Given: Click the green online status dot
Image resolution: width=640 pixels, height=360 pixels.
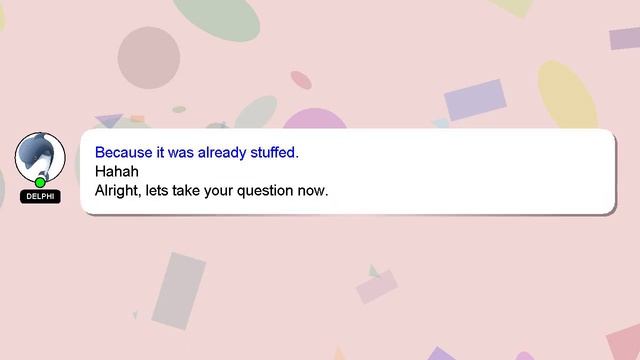Looking at the screenshot, I should pos(40,182).
